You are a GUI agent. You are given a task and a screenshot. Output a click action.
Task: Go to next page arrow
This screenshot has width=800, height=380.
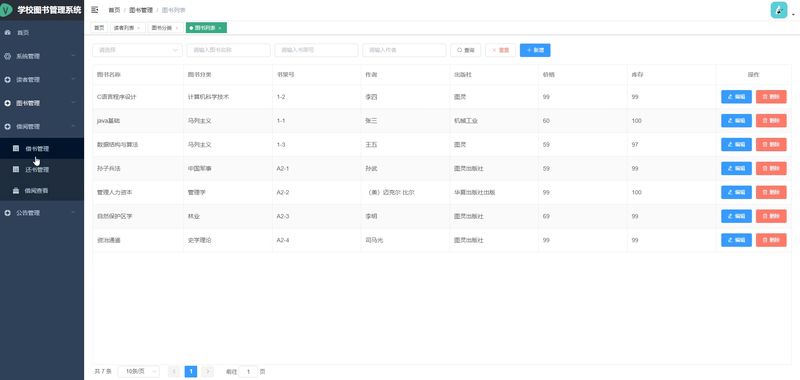207,371
